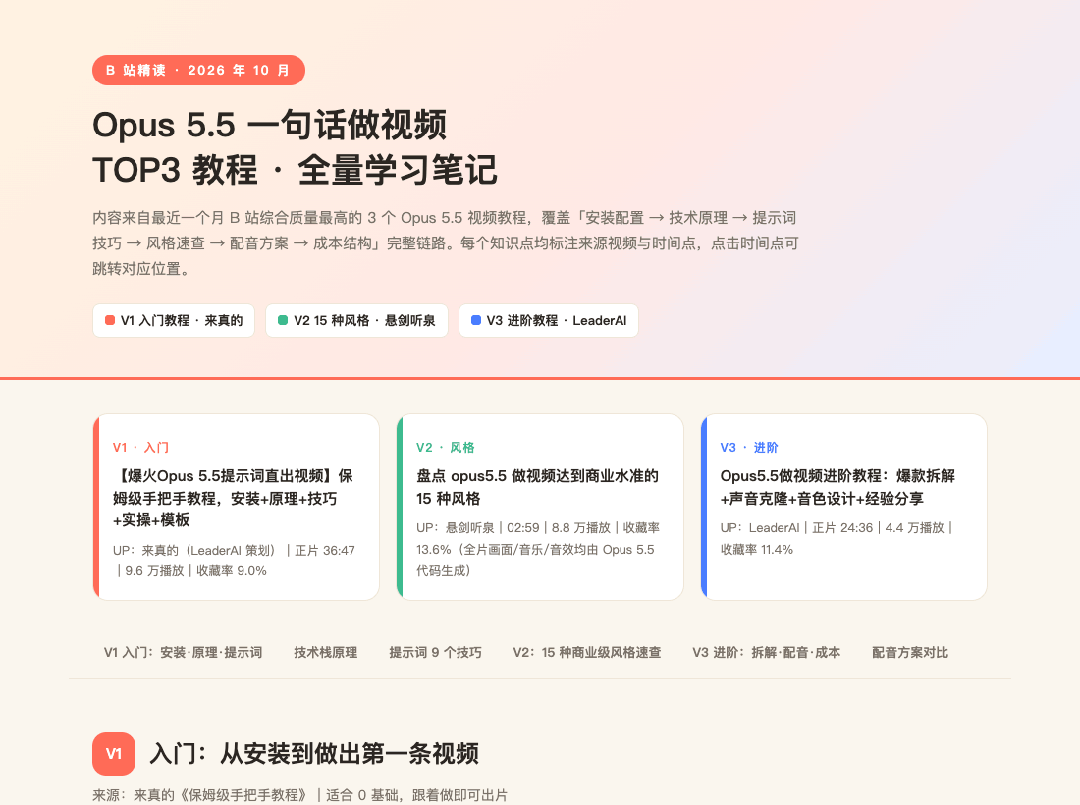Open the 'V1 入门教程 · 来真的' chip
This screenshot has height=805, width=1080.
coord(174,321)
